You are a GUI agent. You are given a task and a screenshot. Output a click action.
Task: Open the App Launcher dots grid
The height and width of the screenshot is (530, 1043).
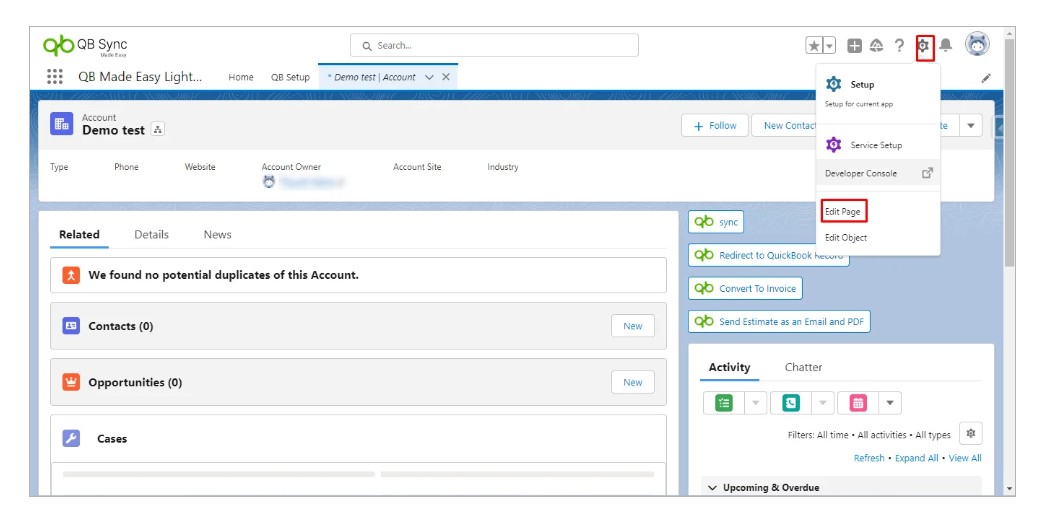(55, 76)
